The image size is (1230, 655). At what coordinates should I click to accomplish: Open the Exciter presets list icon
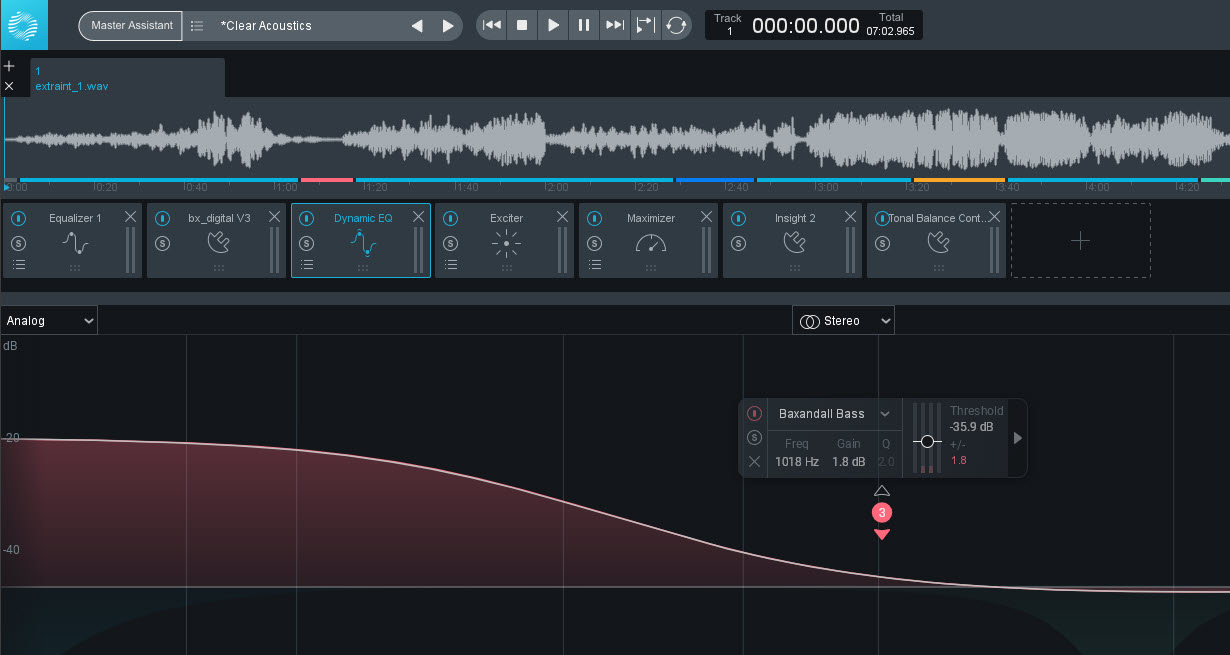point(451,265)
